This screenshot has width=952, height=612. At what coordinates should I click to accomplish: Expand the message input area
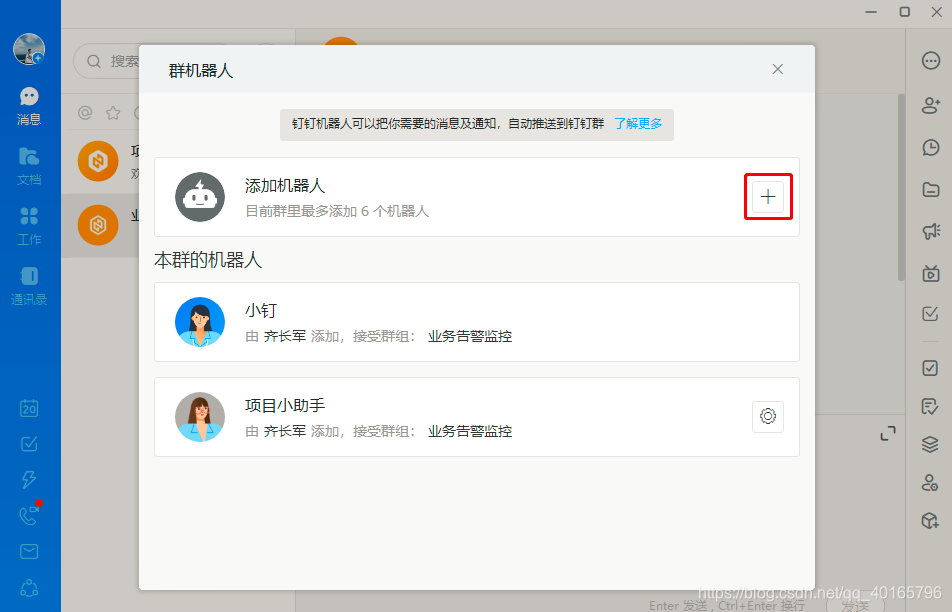[x=888, y=434]
